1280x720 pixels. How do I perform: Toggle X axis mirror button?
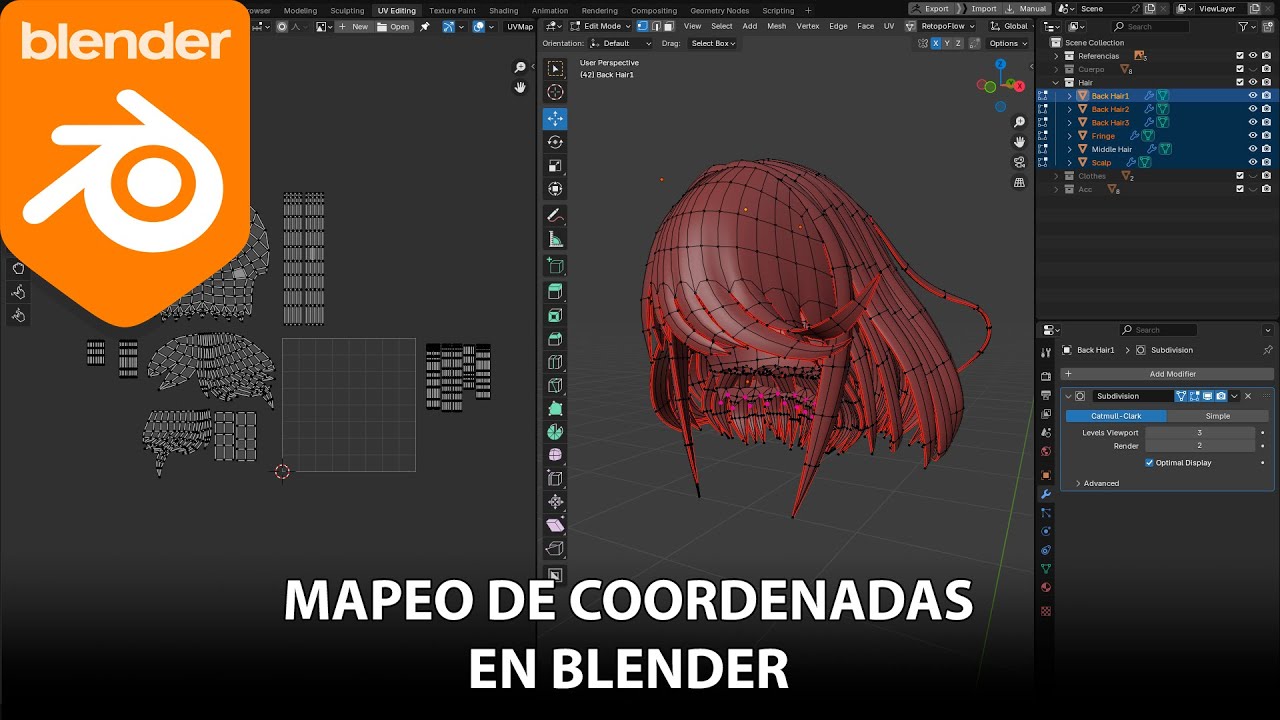pos(936,43)
